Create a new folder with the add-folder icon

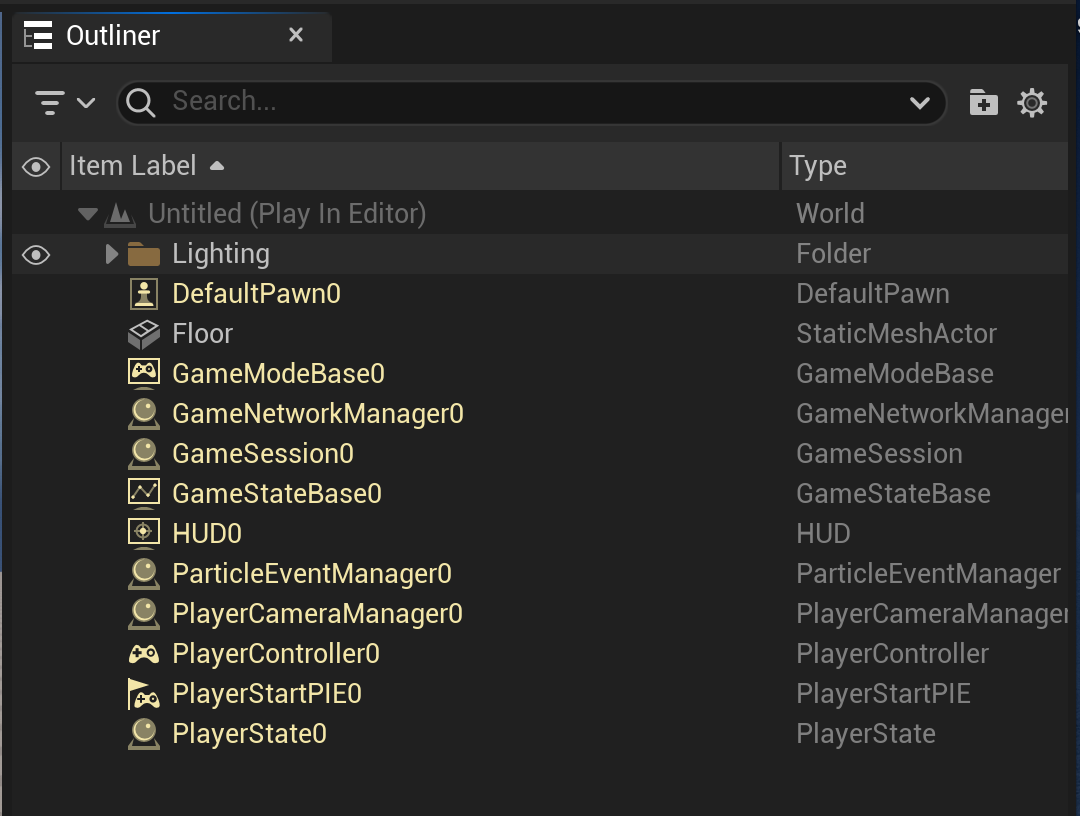click(x=984, y=103)
